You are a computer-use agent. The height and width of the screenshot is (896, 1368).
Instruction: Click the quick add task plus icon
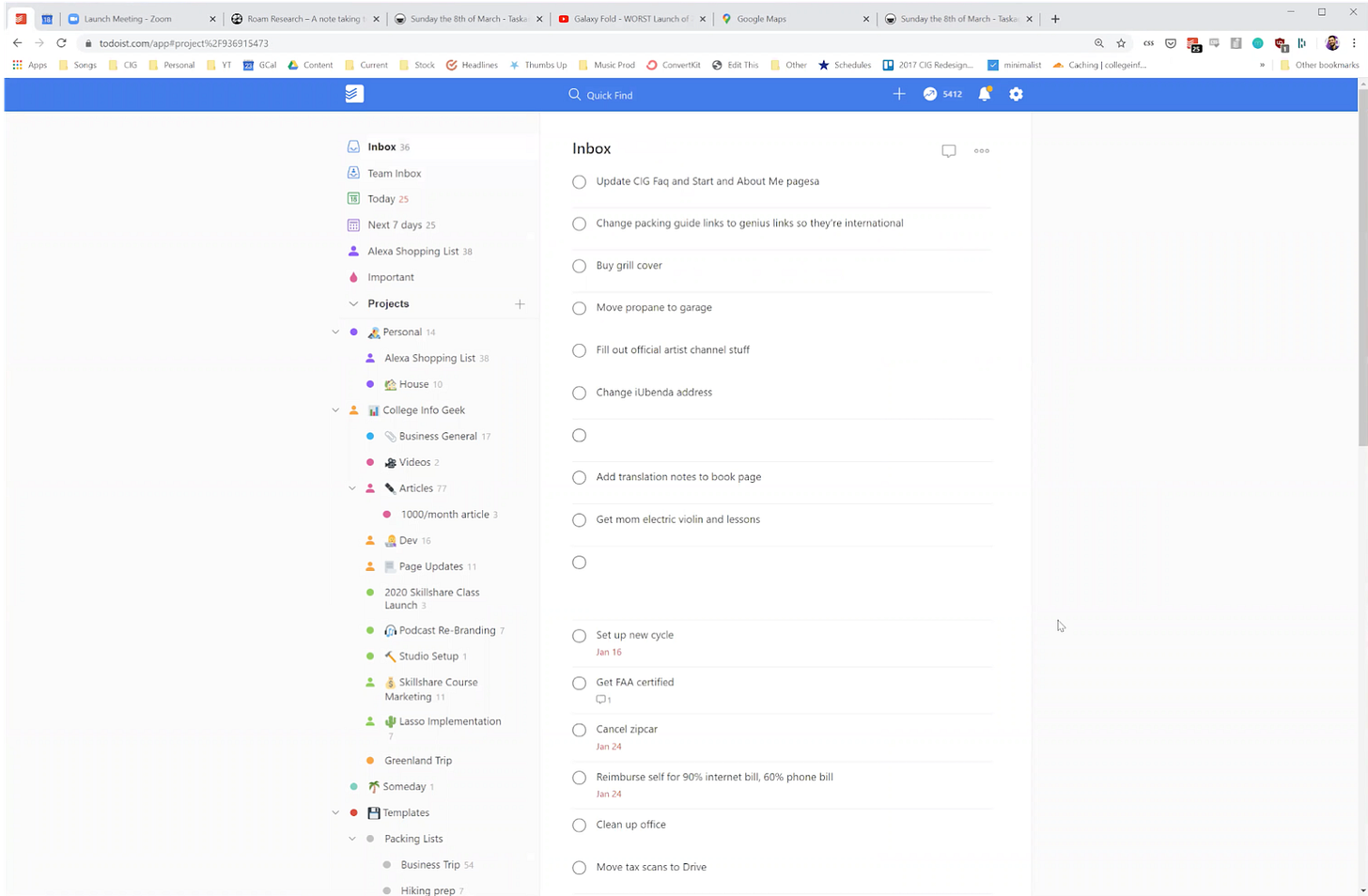point(899,94)
